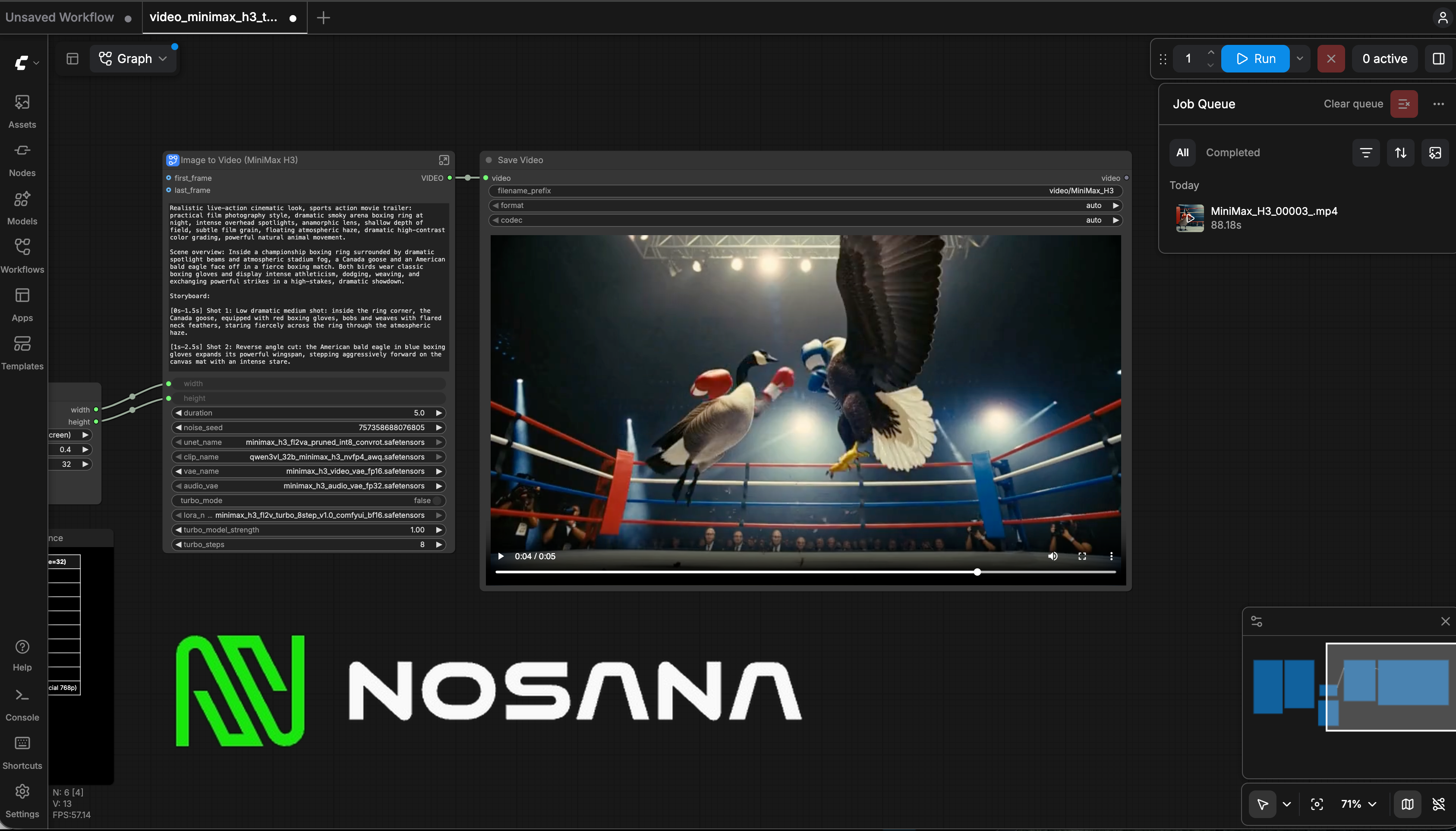Click the Job Queue filter icon
Image resolution: width=1456 pixels, height=831 pixels.
click(x=1366, y=152)
